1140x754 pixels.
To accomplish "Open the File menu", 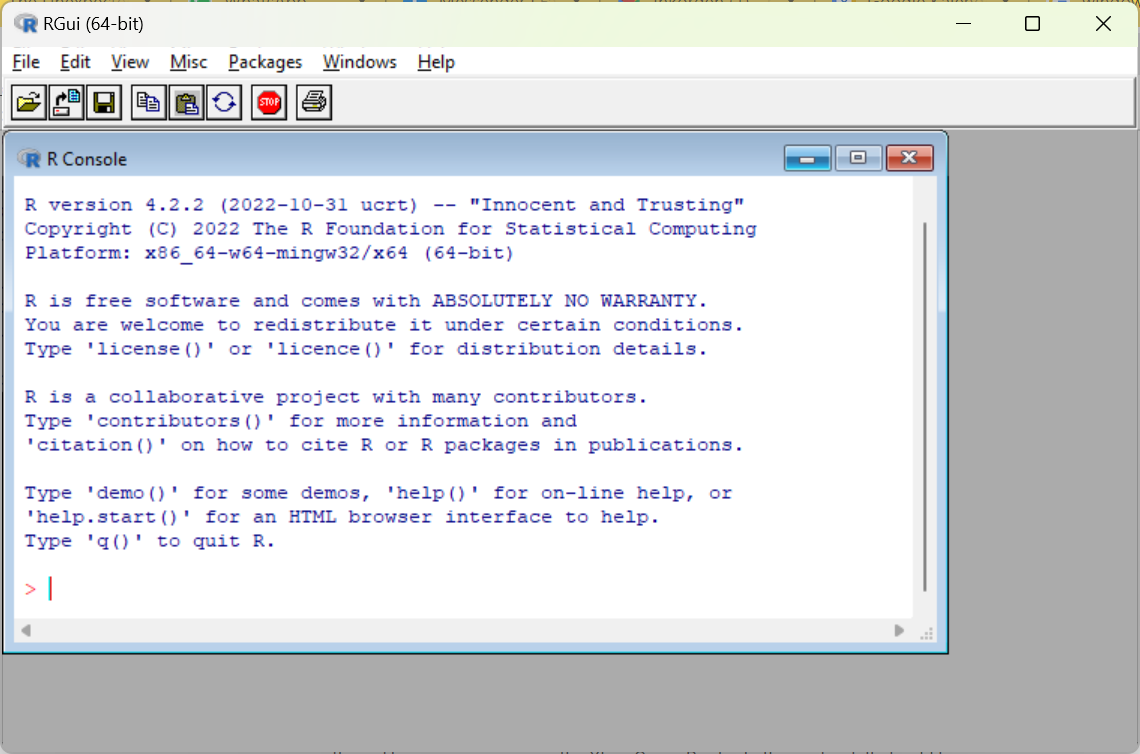I will coord(26,63).
